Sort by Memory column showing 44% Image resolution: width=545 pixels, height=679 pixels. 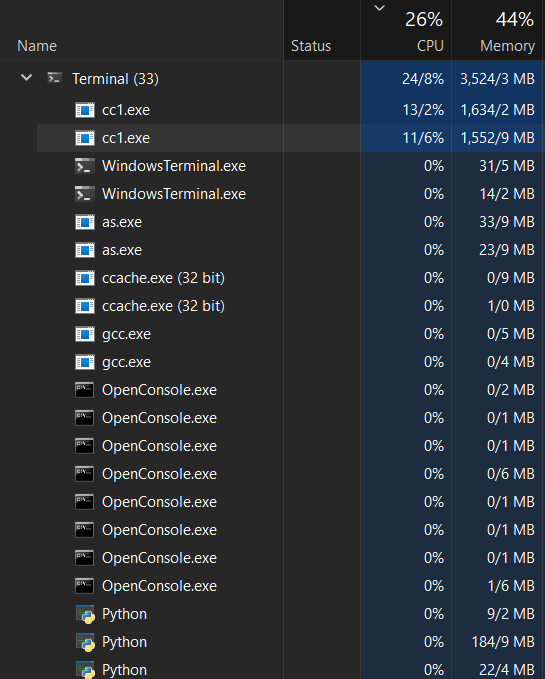coord(498,30)
